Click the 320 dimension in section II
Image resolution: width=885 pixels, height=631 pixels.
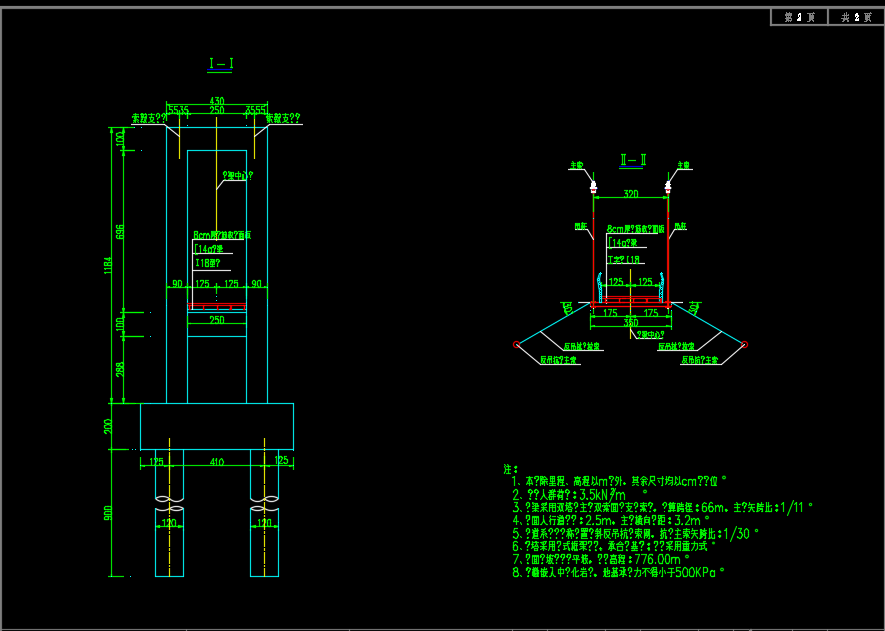click(x=630, y=194)
